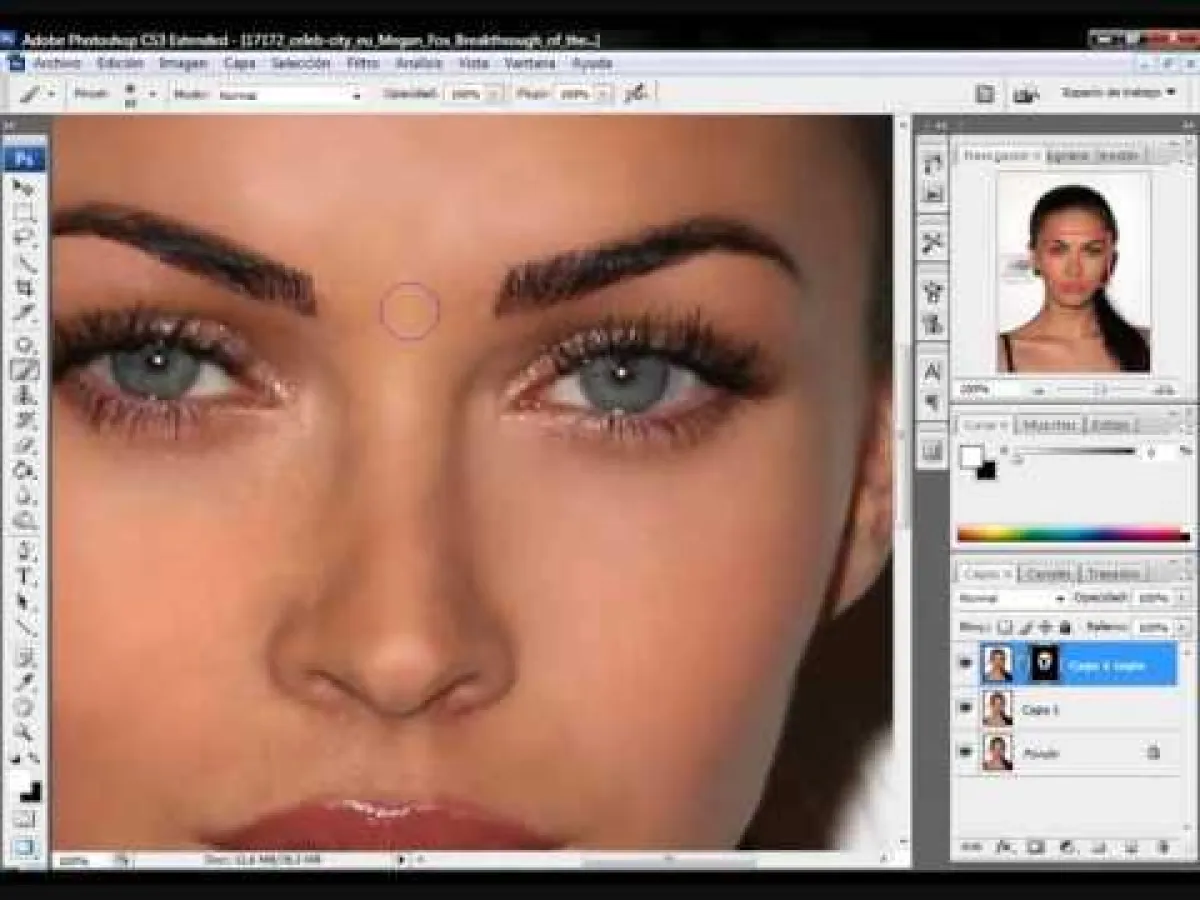Click the layer mask thumbnail on top layer
Image resolution: width=1200 pixels, height=900 pixels.
1043,663
